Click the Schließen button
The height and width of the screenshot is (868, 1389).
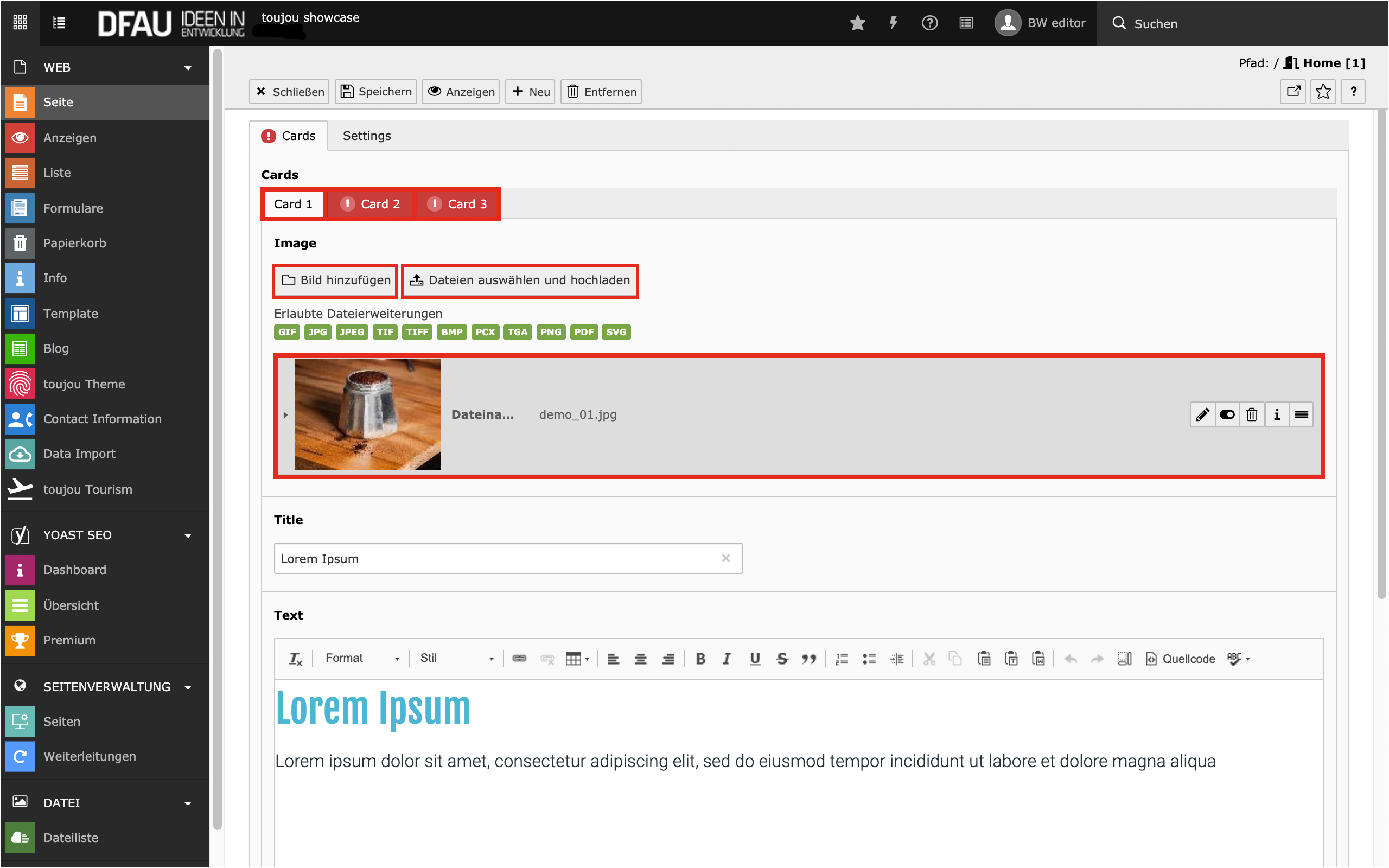tap(289, 92)
